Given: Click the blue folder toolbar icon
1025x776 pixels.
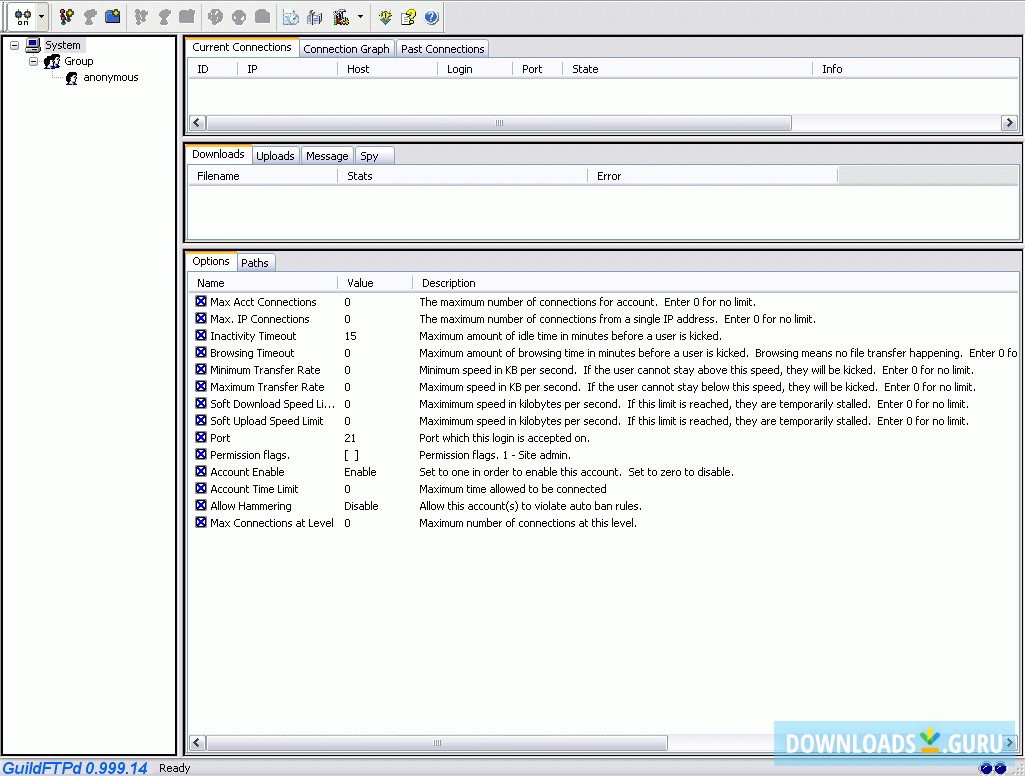Looking at the screenshot, I should click(x=113, y=17).
